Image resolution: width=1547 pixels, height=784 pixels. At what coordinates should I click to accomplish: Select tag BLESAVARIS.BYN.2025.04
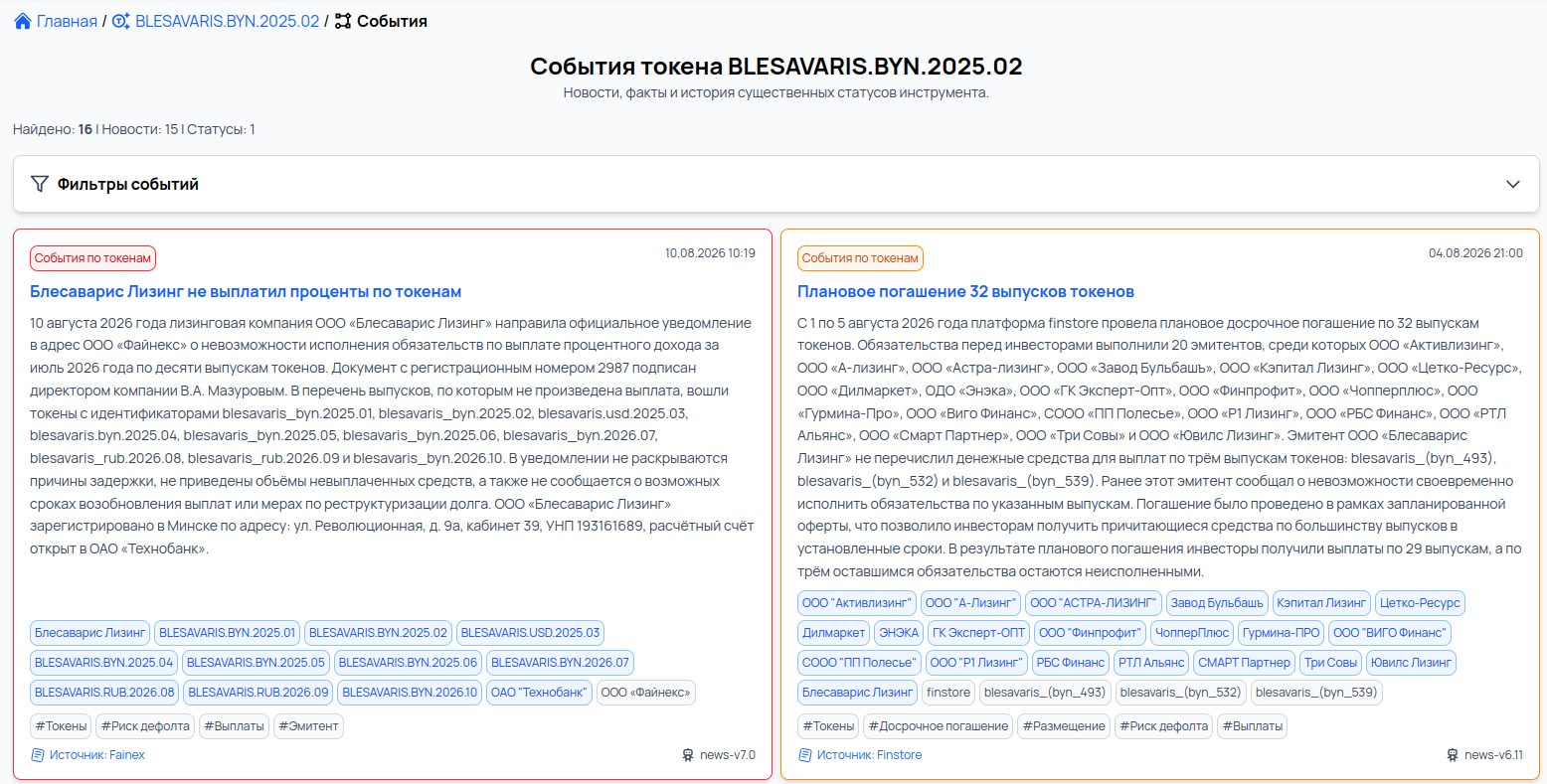104,663
